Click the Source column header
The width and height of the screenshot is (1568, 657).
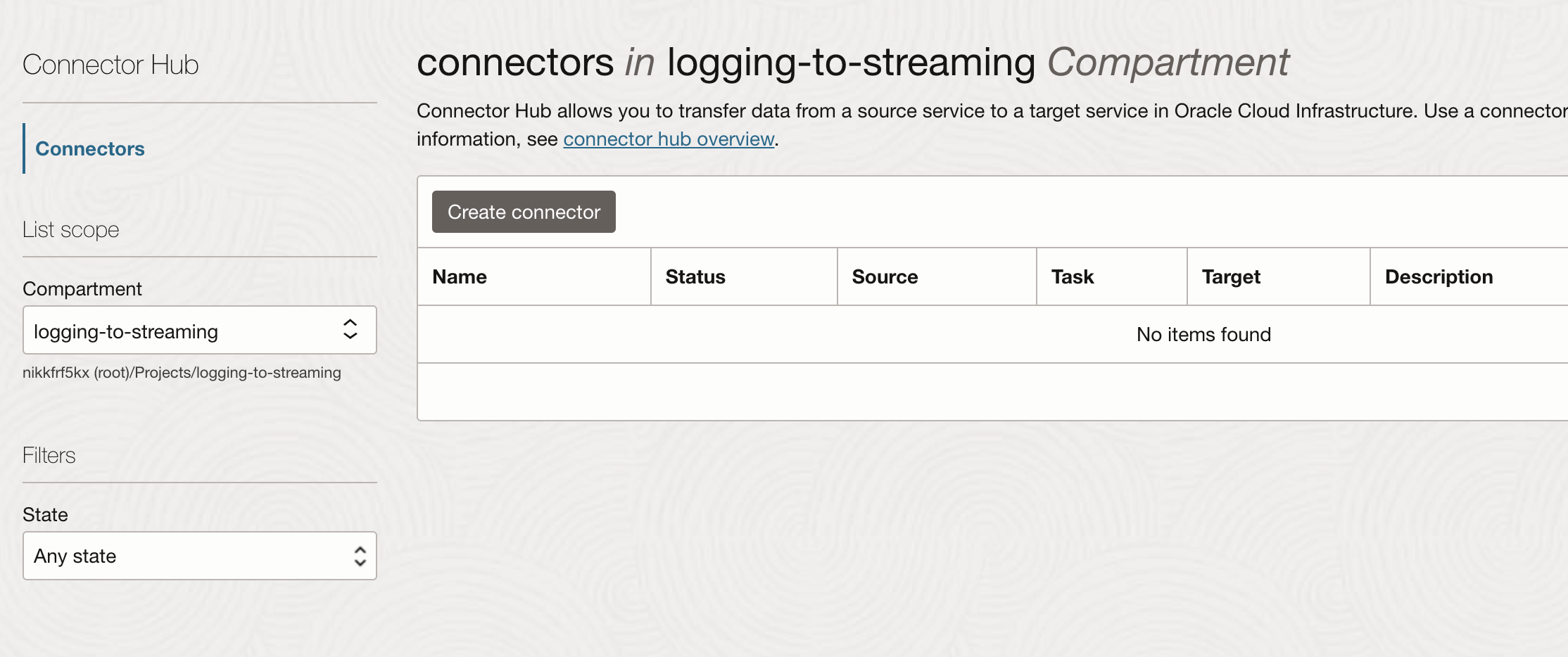click(885, 276)
